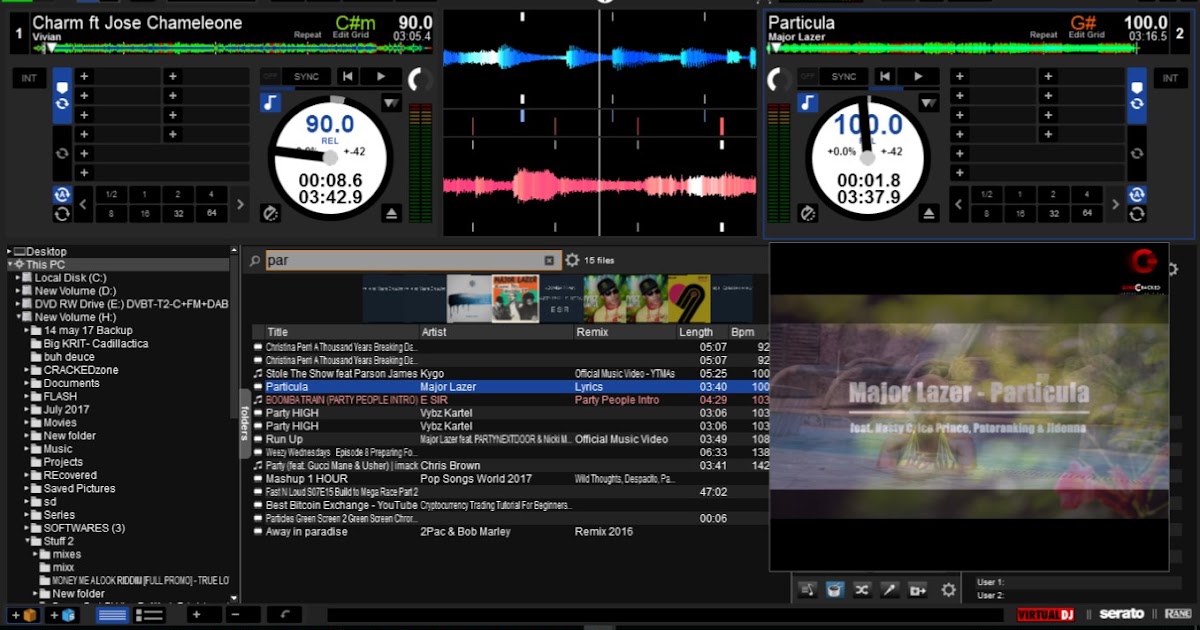Toggle key lock note icon on deck 2
The image size is (1200, 630).
(x=808, y=102)
